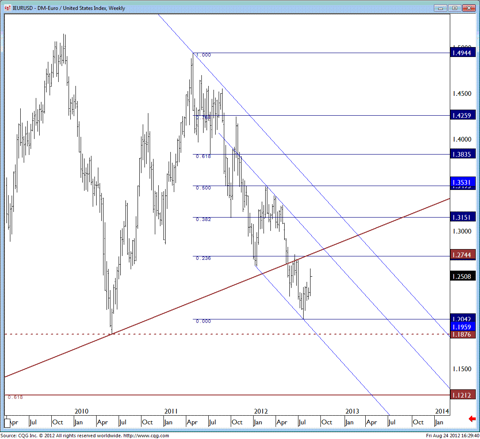480x439 pixels.
Task: Click the 0.000 Fibonacci level label
Action: 203,321
